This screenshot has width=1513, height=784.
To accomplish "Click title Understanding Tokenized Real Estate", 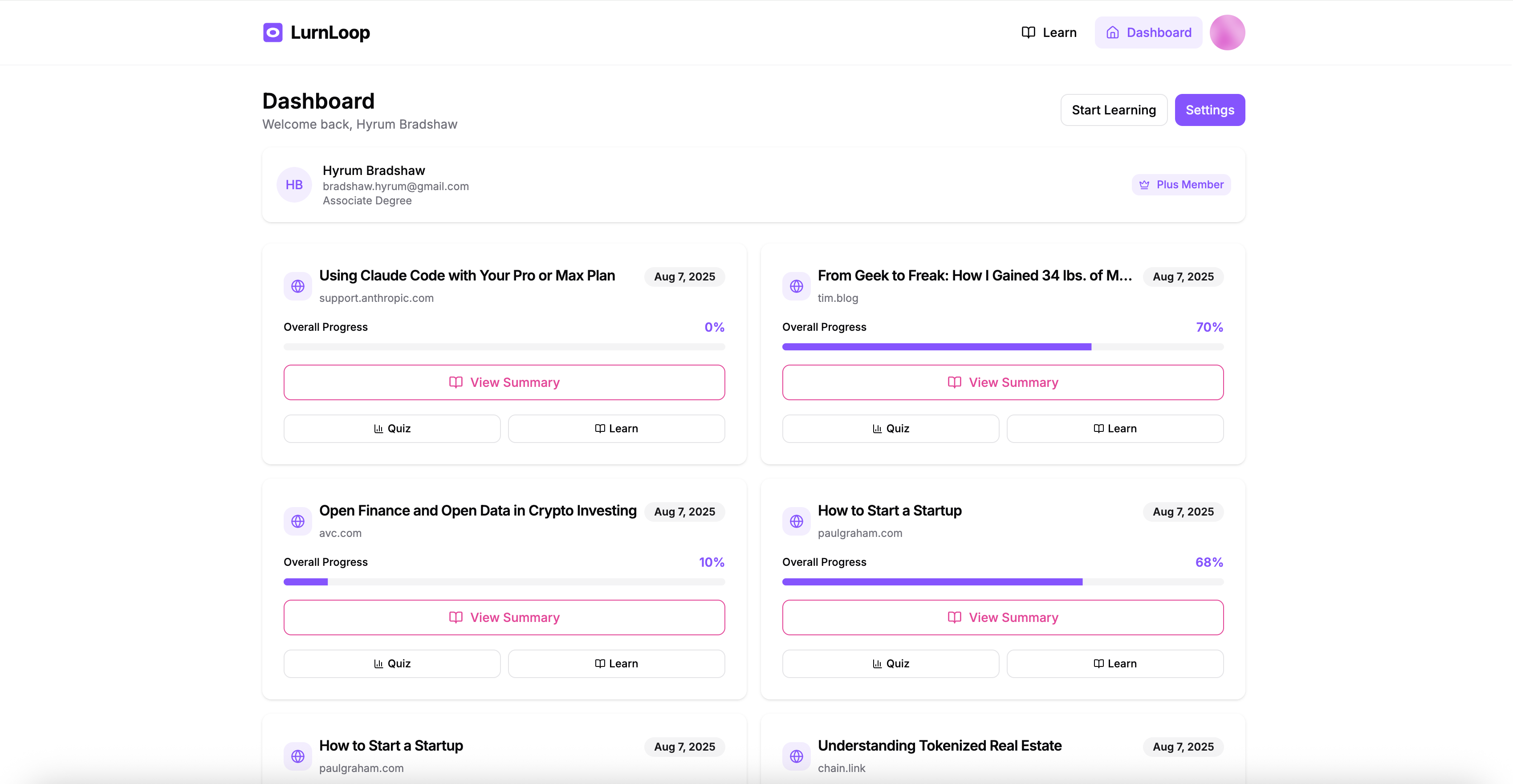I will point(939,746).
